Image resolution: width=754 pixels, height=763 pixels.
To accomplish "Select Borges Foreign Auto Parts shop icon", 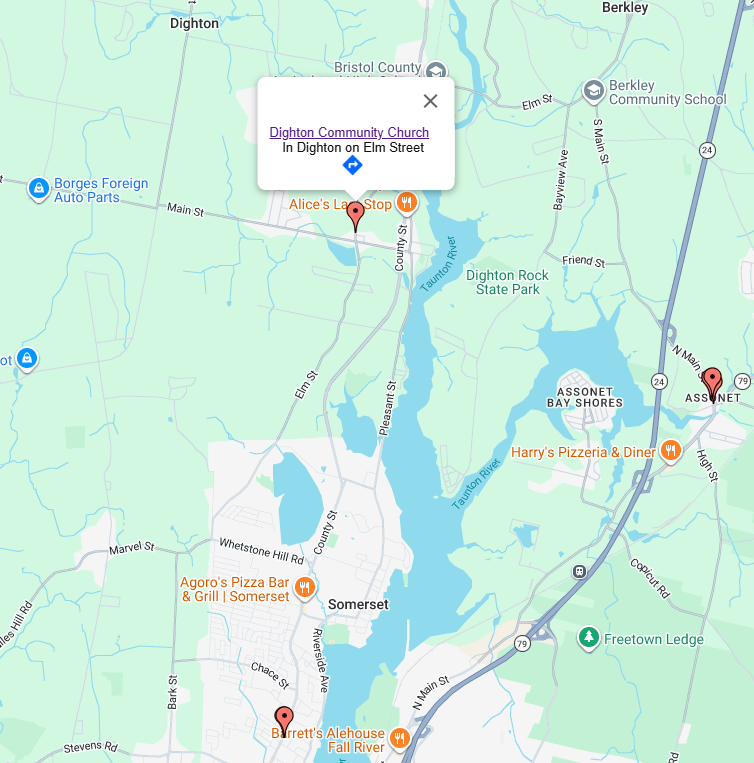I will (x=38, y=189).
